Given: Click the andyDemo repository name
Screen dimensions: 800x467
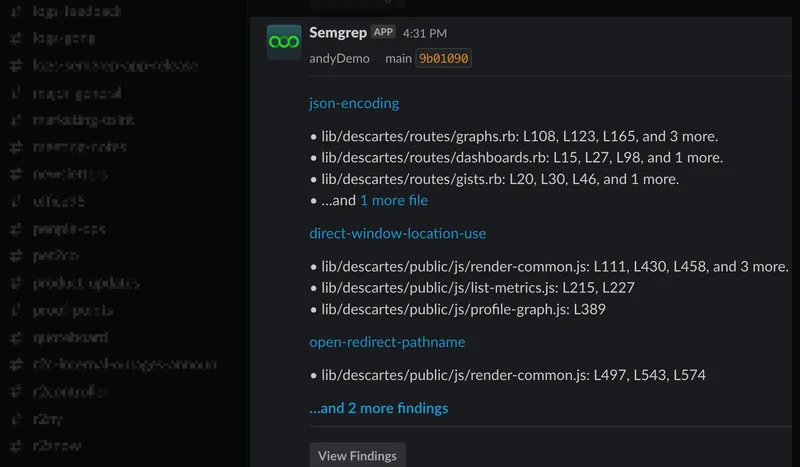Looking at the screenshot, I should coord(338,58).
